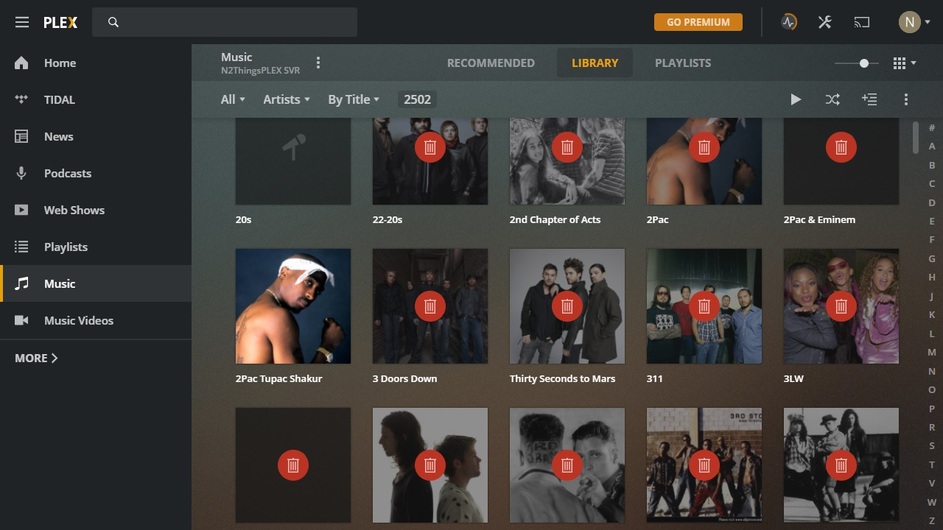Open the Settings wrench icon

pyautogui.click(x=825, y=22)
